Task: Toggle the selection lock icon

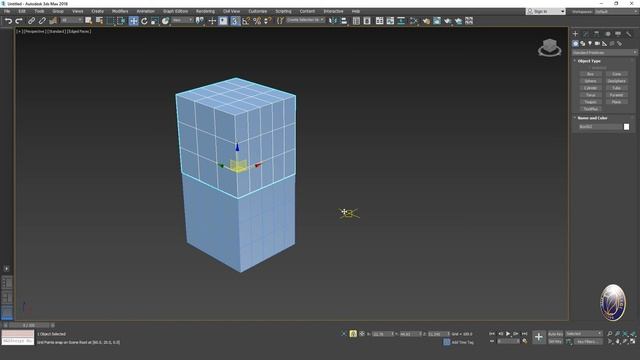Action: pyautogui.click(x=353, y=334)
